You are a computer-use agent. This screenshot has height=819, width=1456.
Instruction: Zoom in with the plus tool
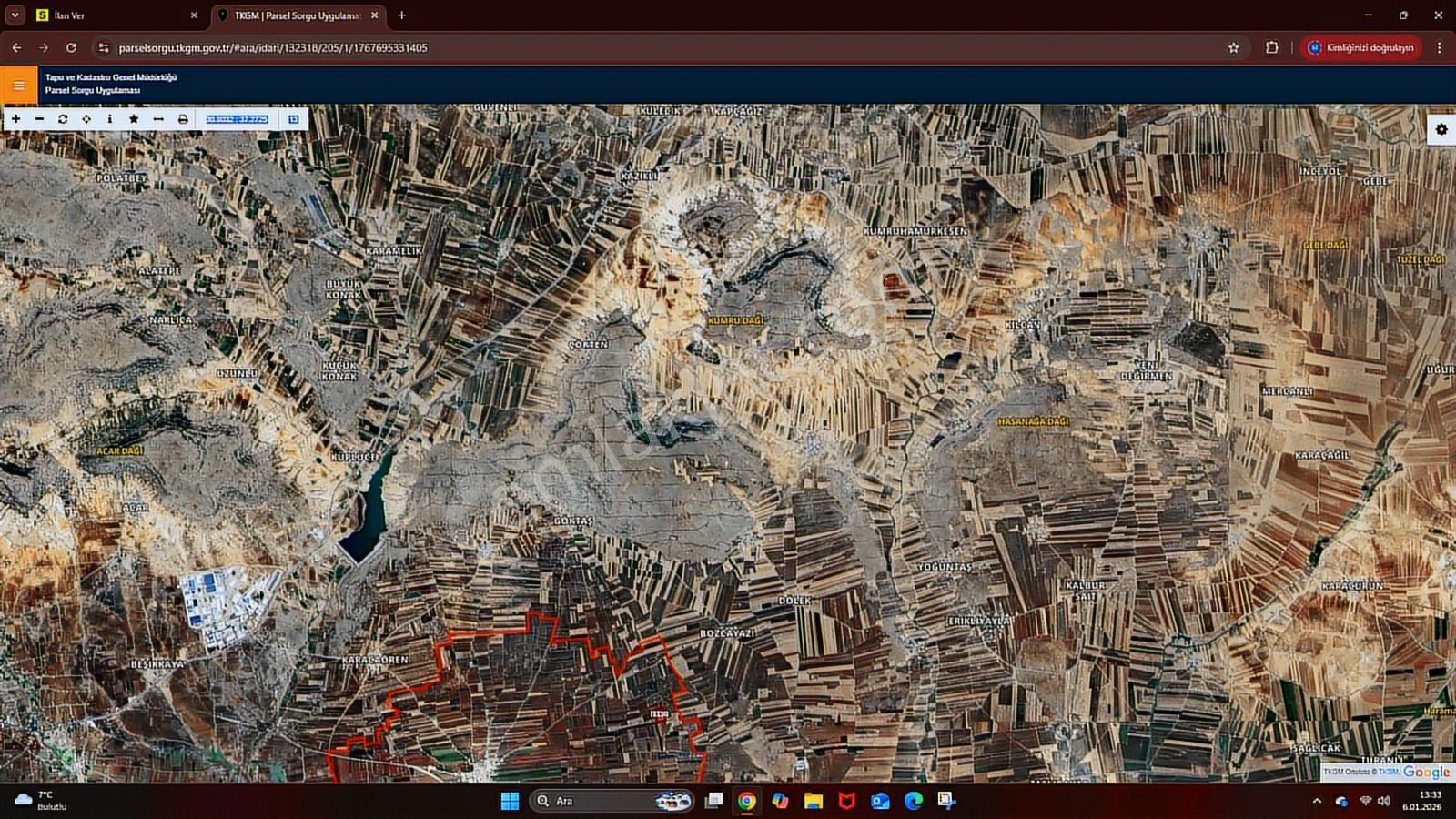(15, 119)
